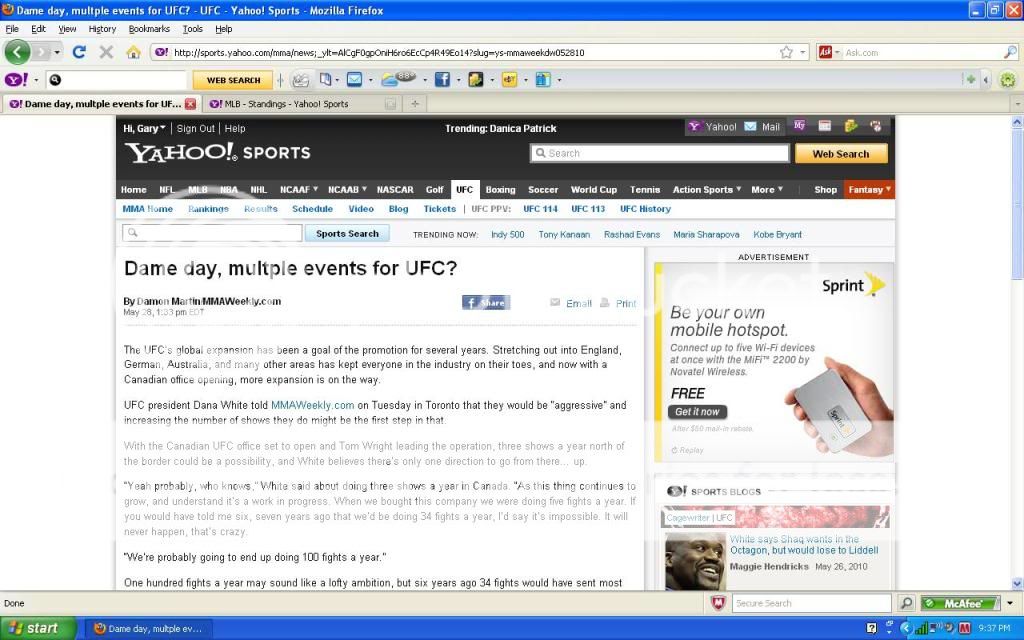
Task: Select the NASCAR nav tab
Action: coord(395,189)
